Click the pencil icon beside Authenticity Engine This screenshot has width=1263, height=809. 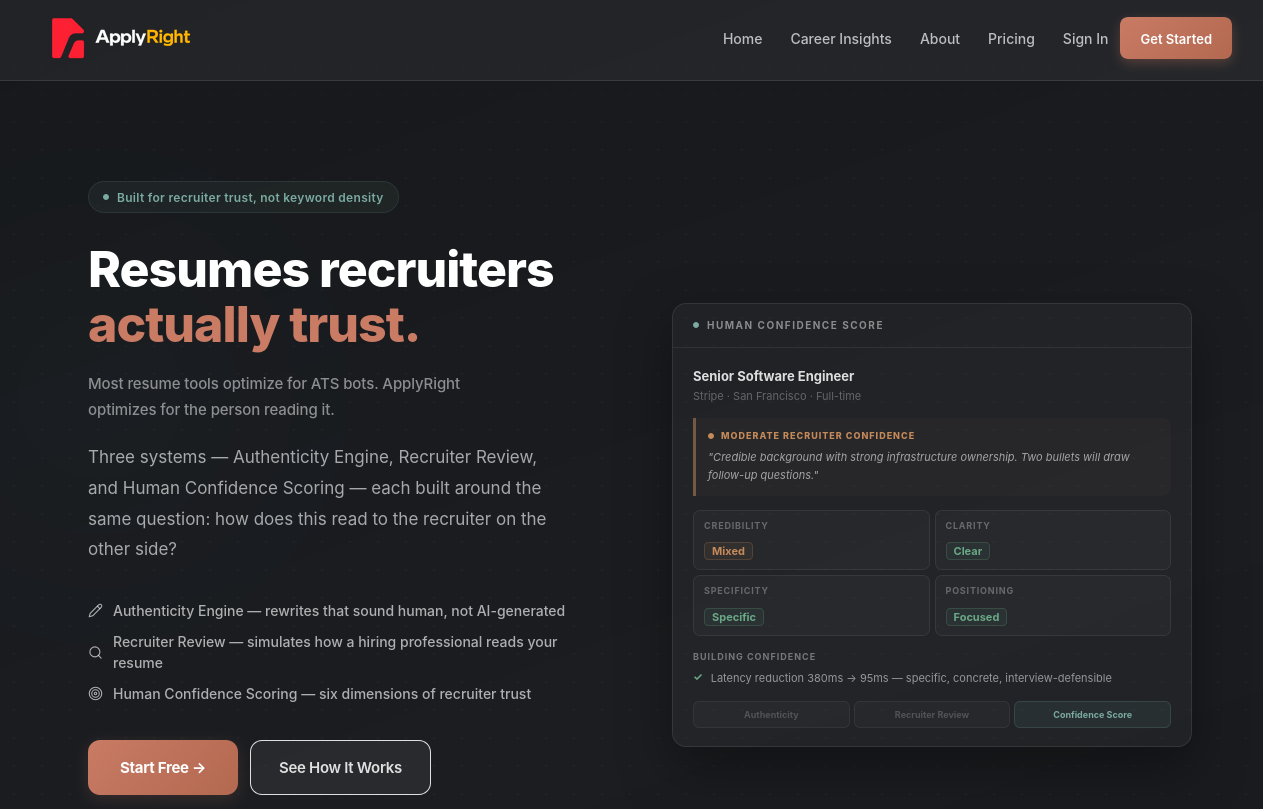pyautogui.click(x=96, y=611)
